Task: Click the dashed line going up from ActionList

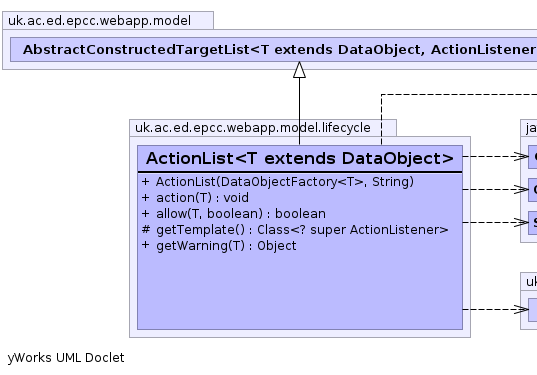Action: pos(381,120)
